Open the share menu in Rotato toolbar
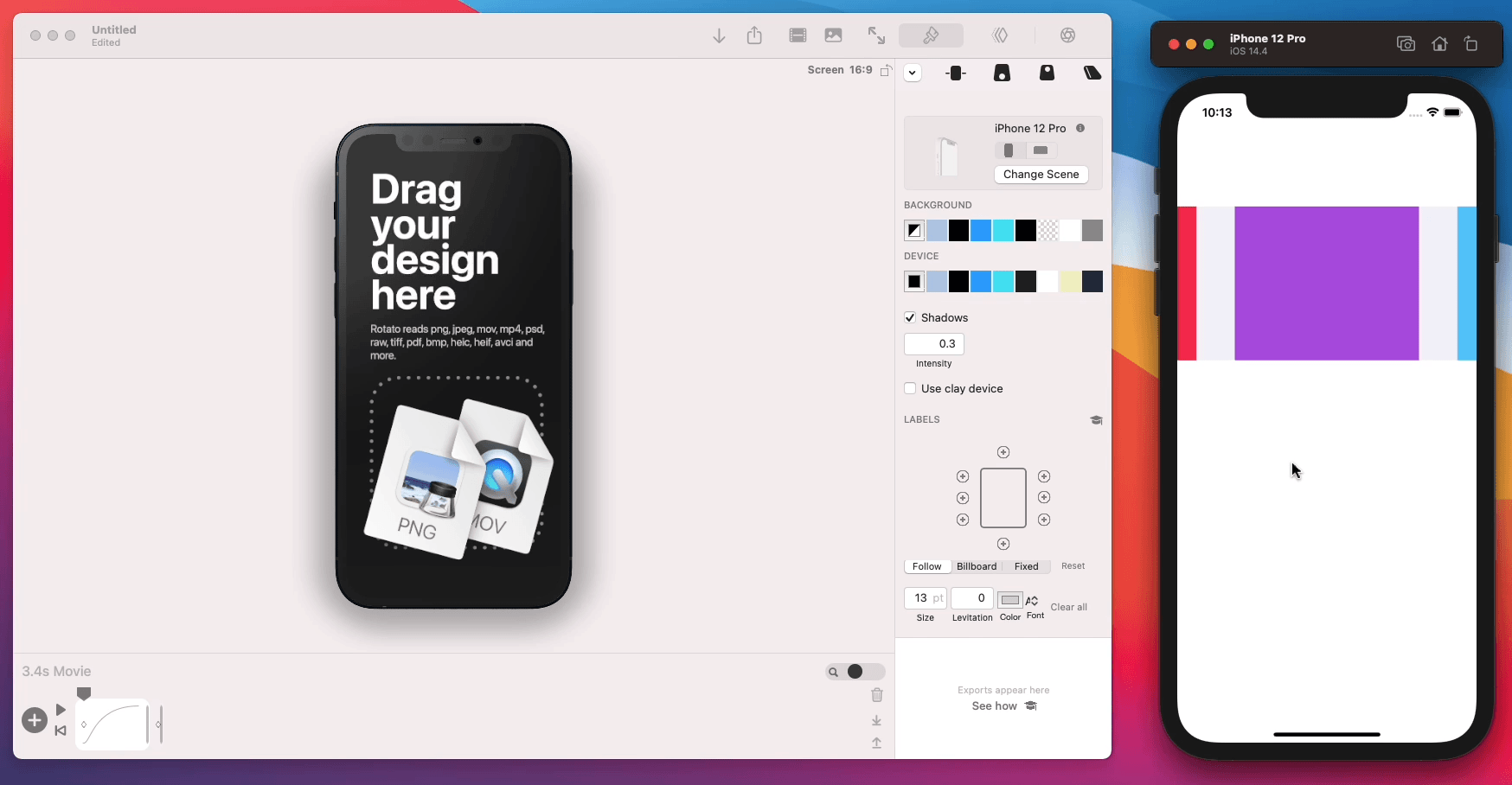Screen dimensions: 1512x785 [754, 35]
